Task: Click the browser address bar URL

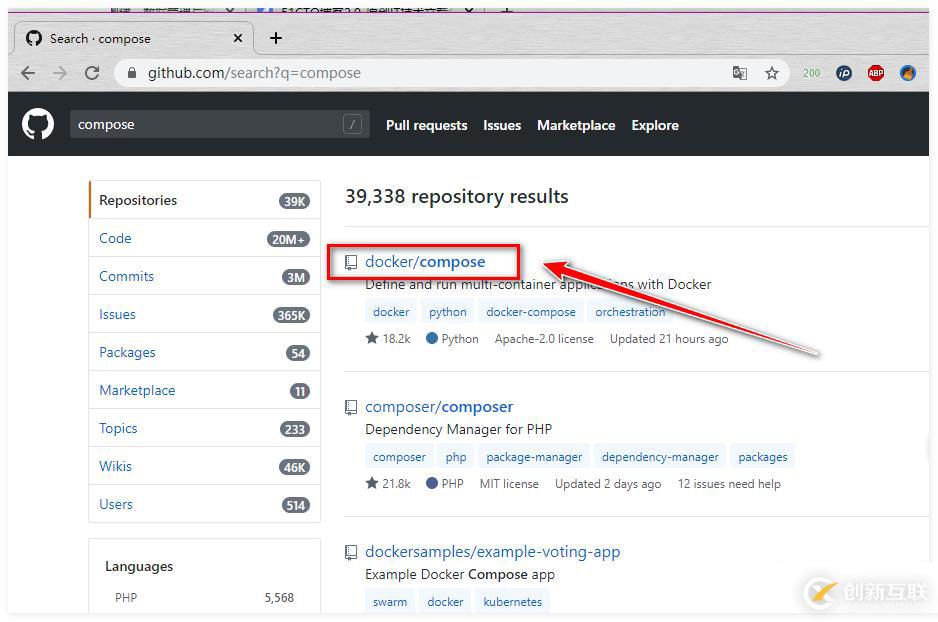Action: 254,73
